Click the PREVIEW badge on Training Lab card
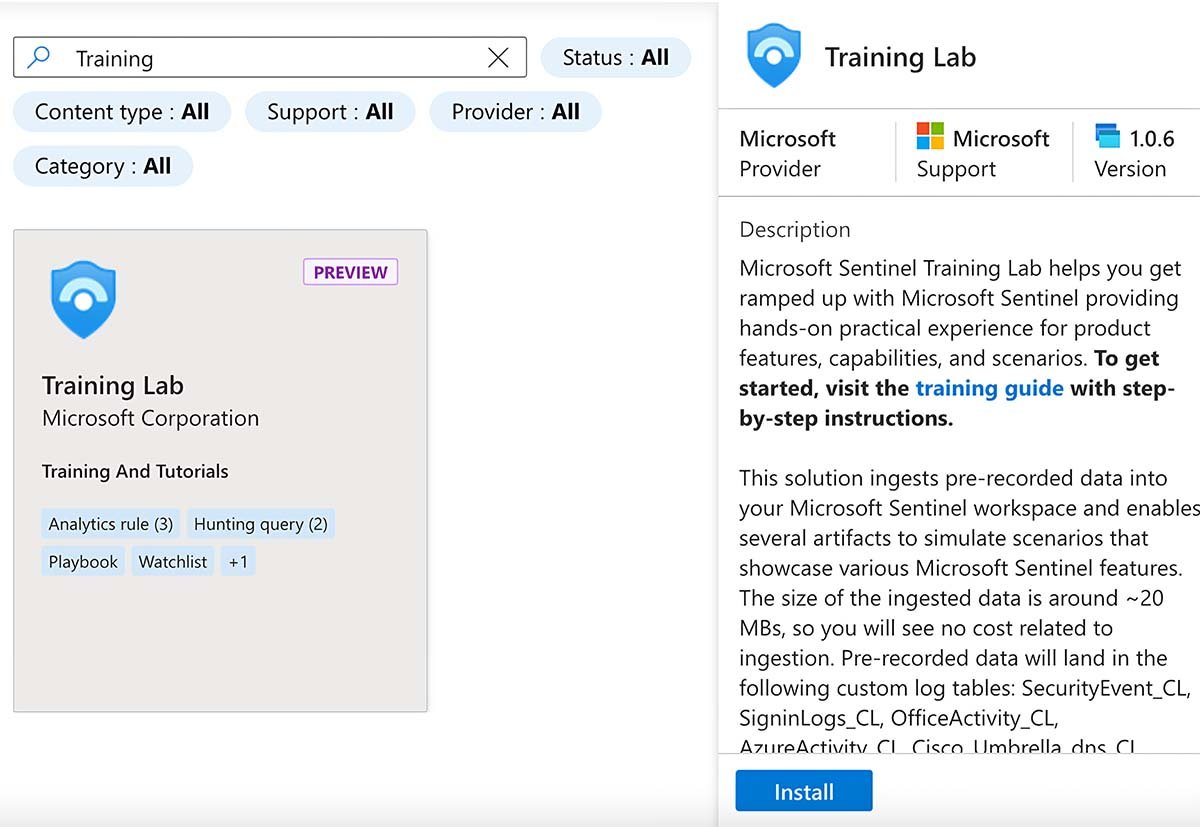Screen dimensions: 1200x827 pyautogui.click(x=350, y=272)
